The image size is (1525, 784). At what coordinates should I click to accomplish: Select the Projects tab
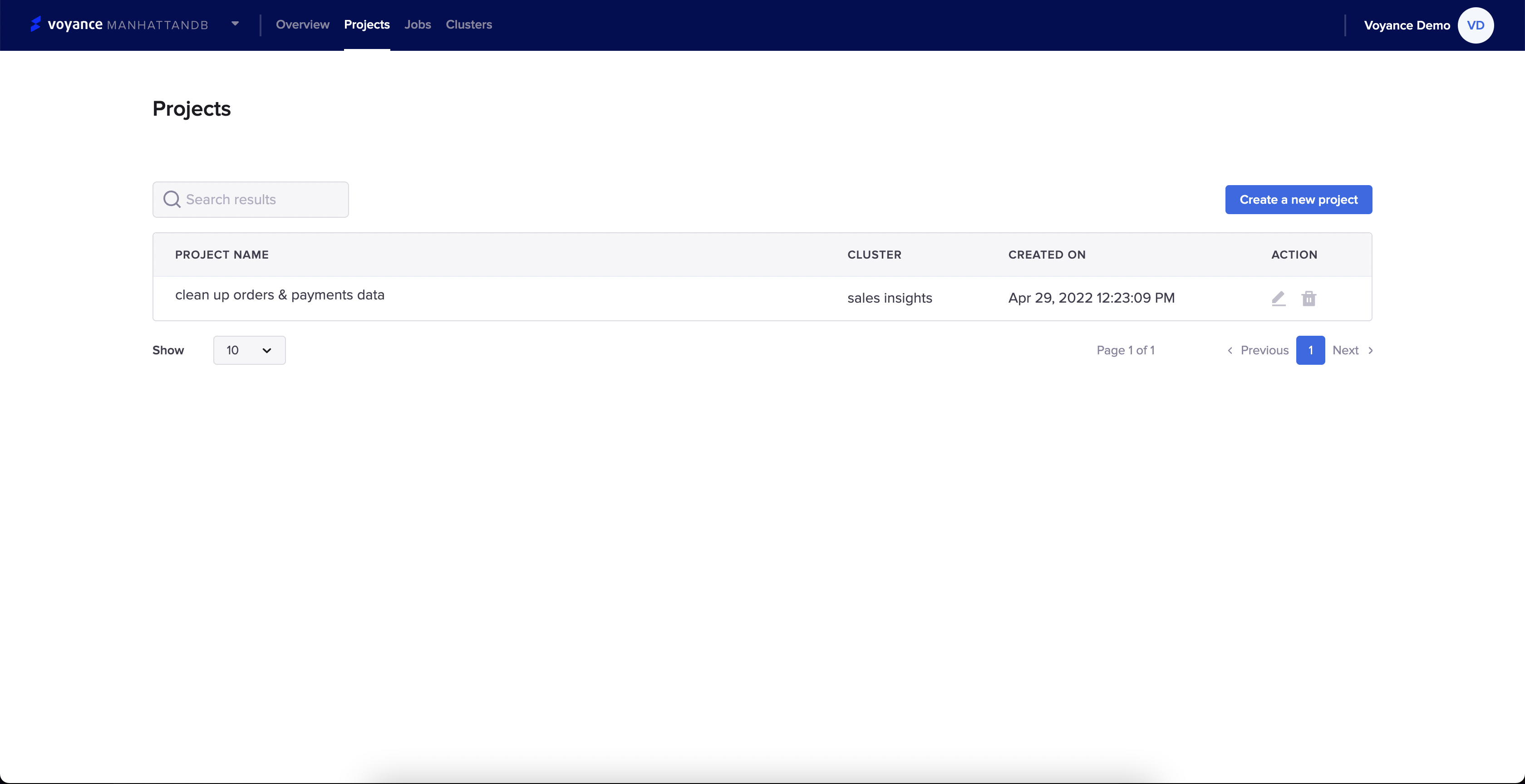(366, 25)
